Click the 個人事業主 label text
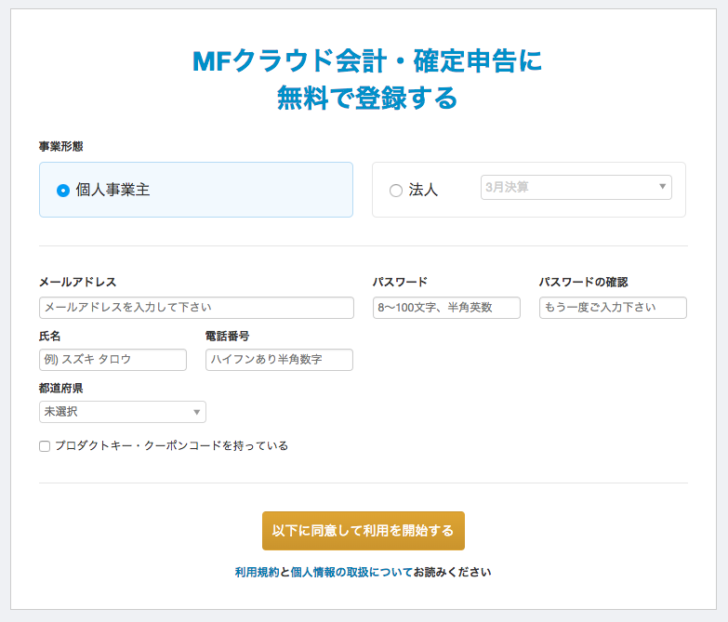Image resolution: width=728 pixels, height=622 pixels. point(113,190)
